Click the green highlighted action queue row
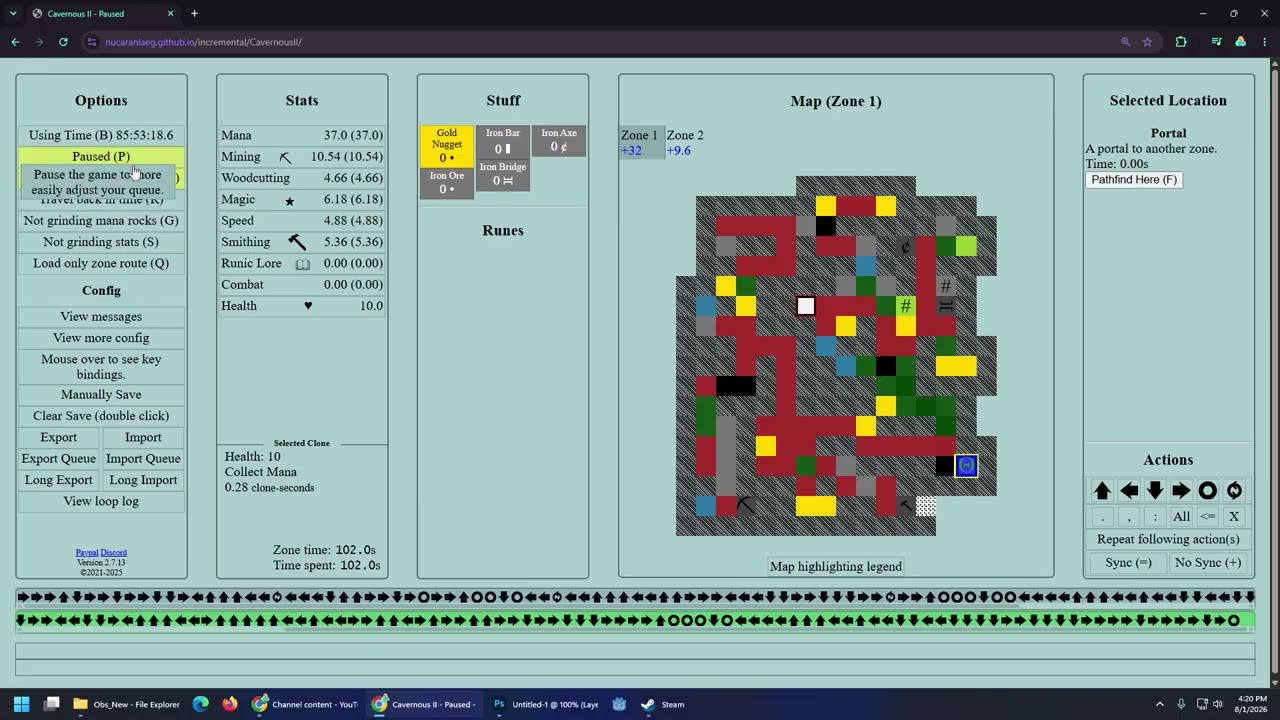 [635, 621]
